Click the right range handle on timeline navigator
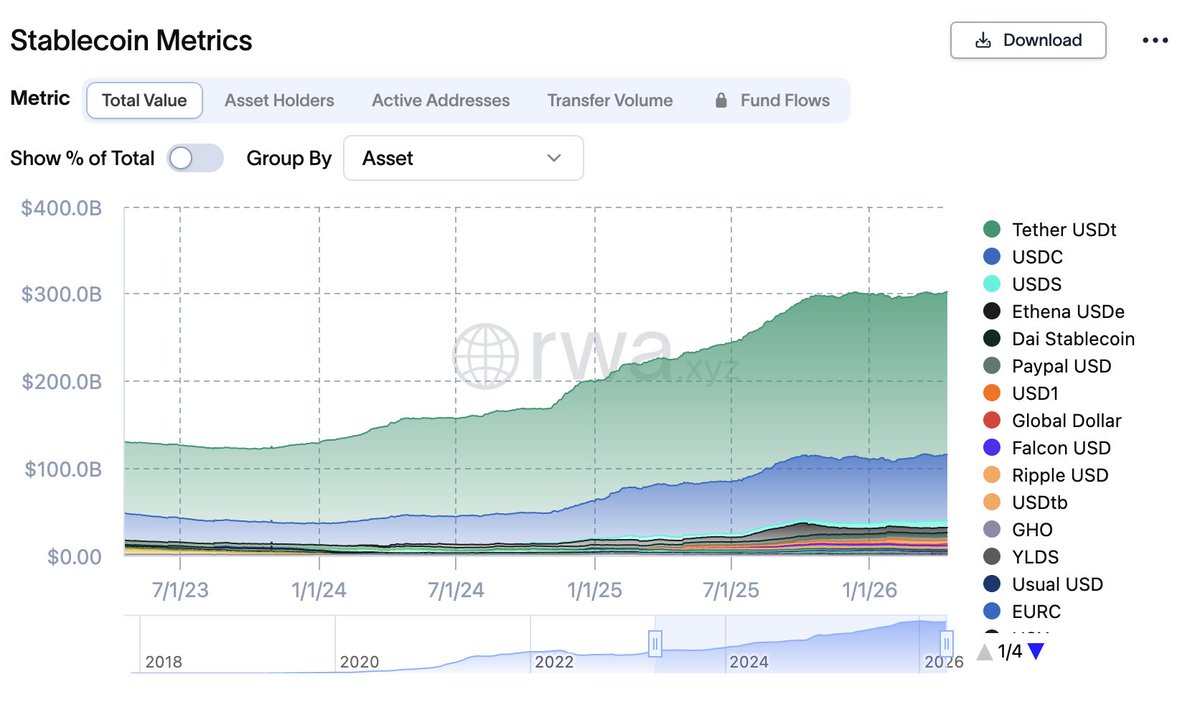This screenshot has width=1200, height=702. pyautogui.click(x=946, y=643)
